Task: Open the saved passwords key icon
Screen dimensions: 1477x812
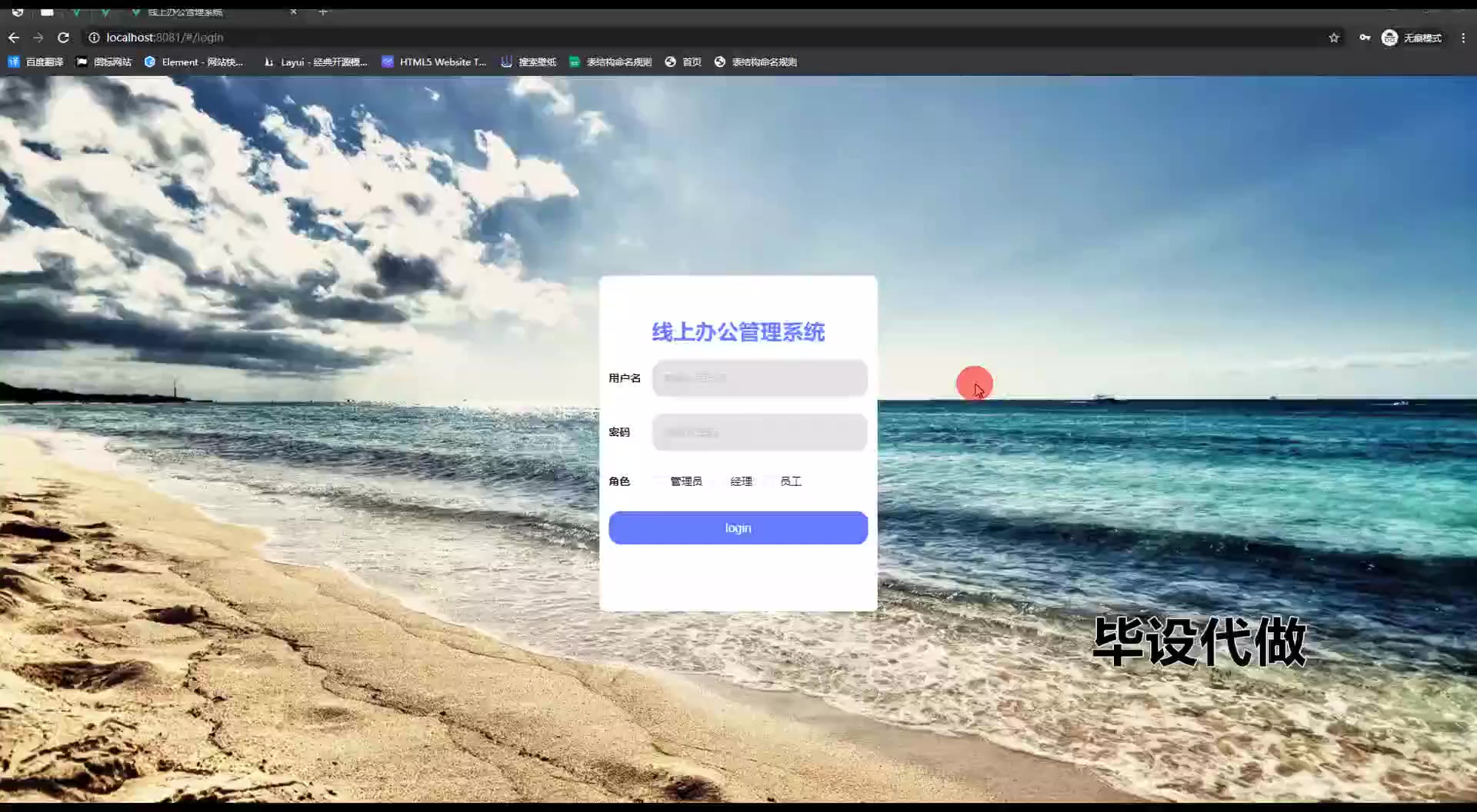Action: click(x=1365, y=38)
